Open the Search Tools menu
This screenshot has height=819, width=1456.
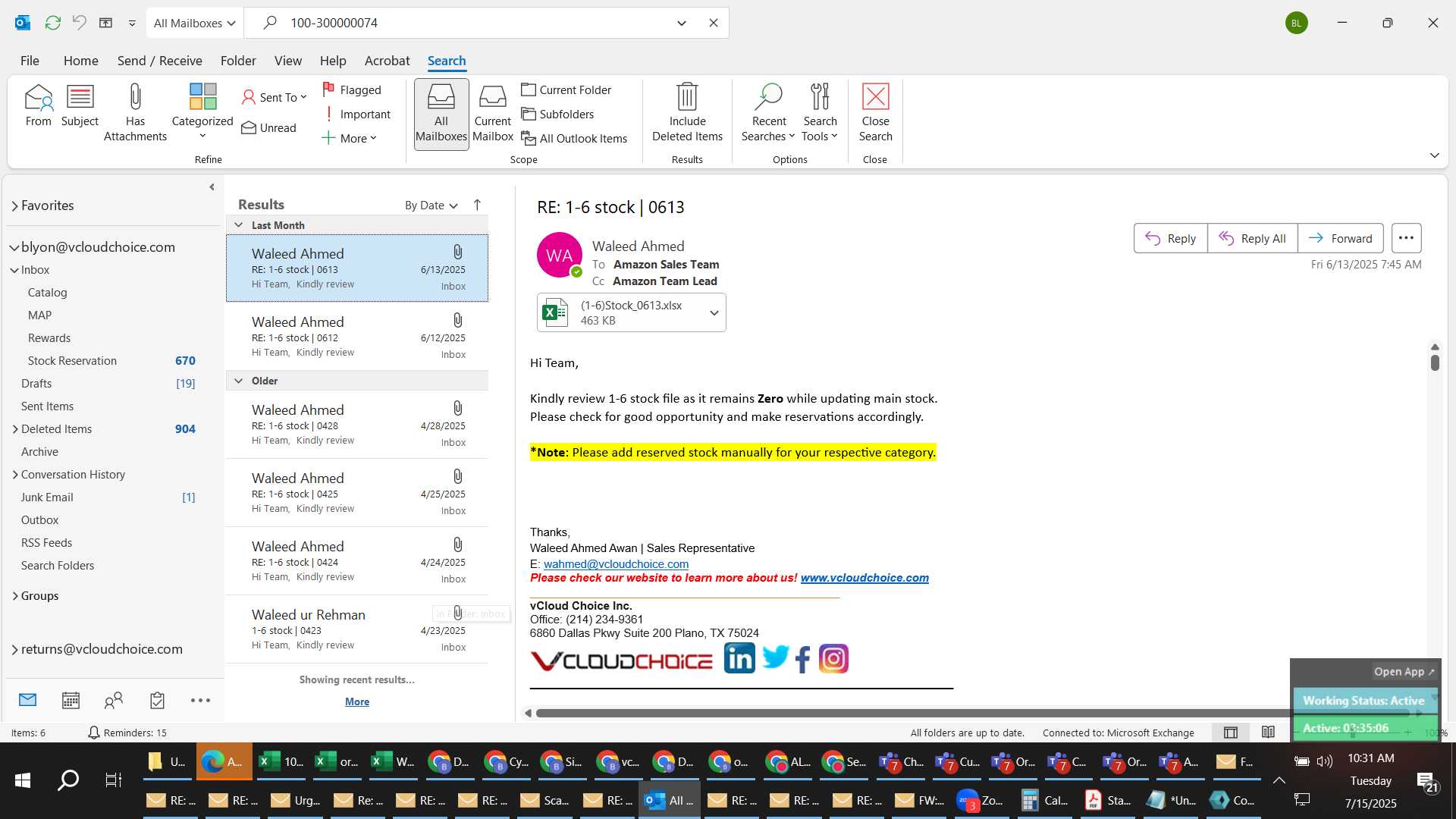[820, 112]
